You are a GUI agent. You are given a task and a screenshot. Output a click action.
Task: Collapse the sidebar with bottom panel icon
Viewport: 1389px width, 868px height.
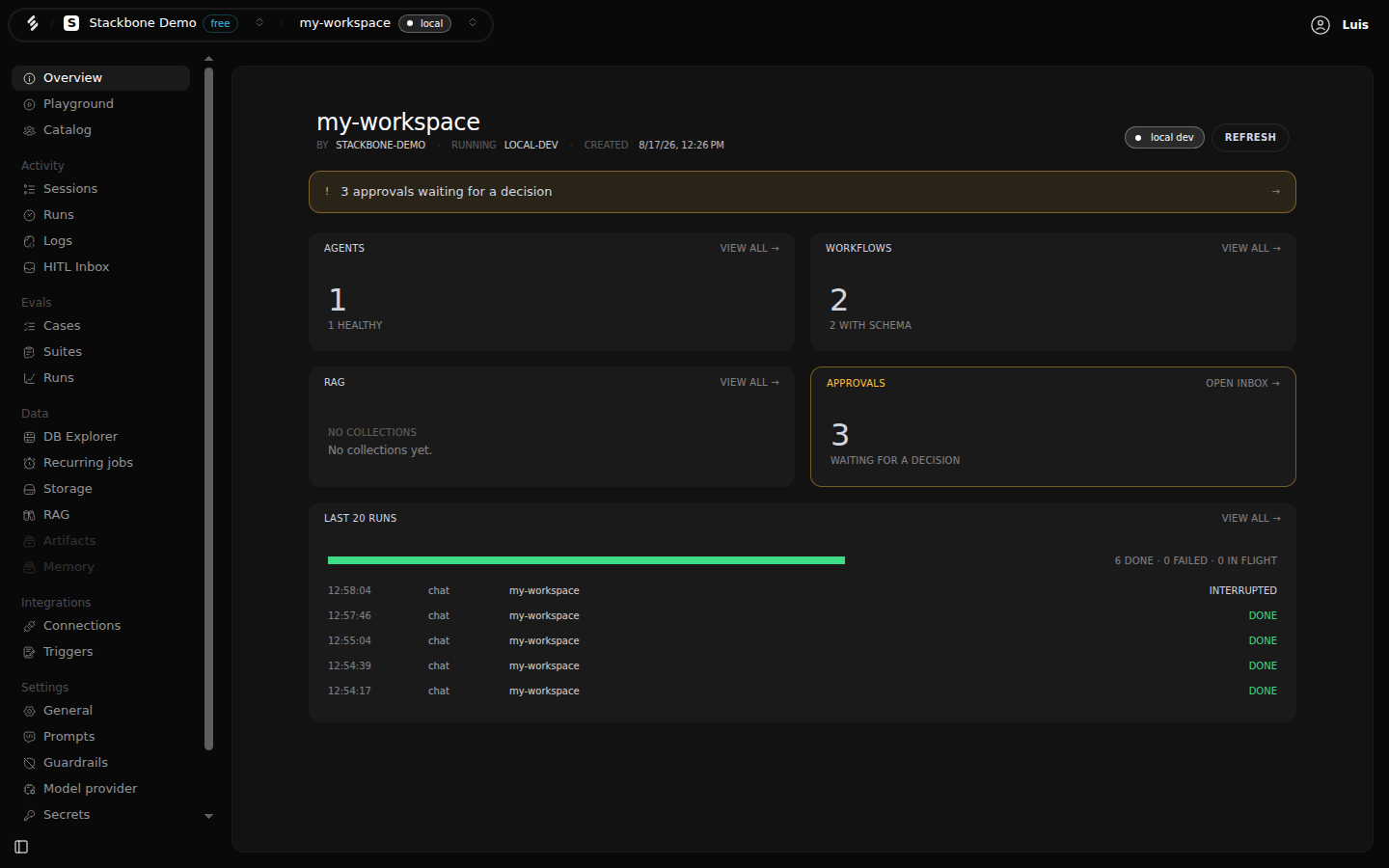21,847
